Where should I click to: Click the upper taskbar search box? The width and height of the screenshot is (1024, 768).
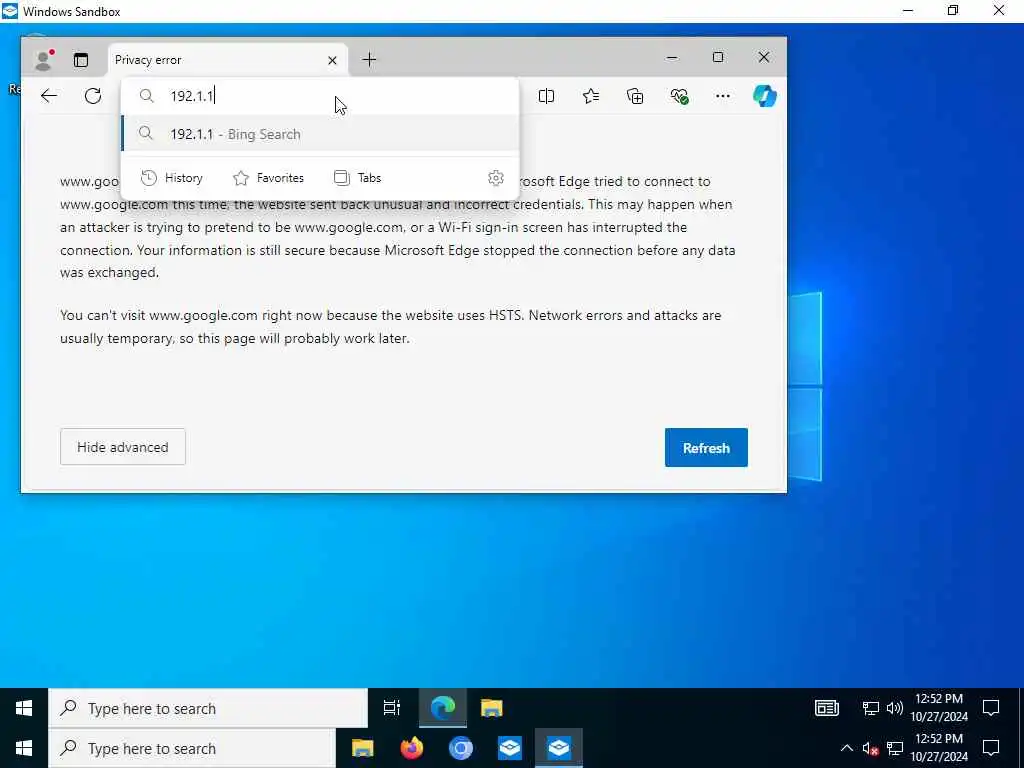point(208,708)
